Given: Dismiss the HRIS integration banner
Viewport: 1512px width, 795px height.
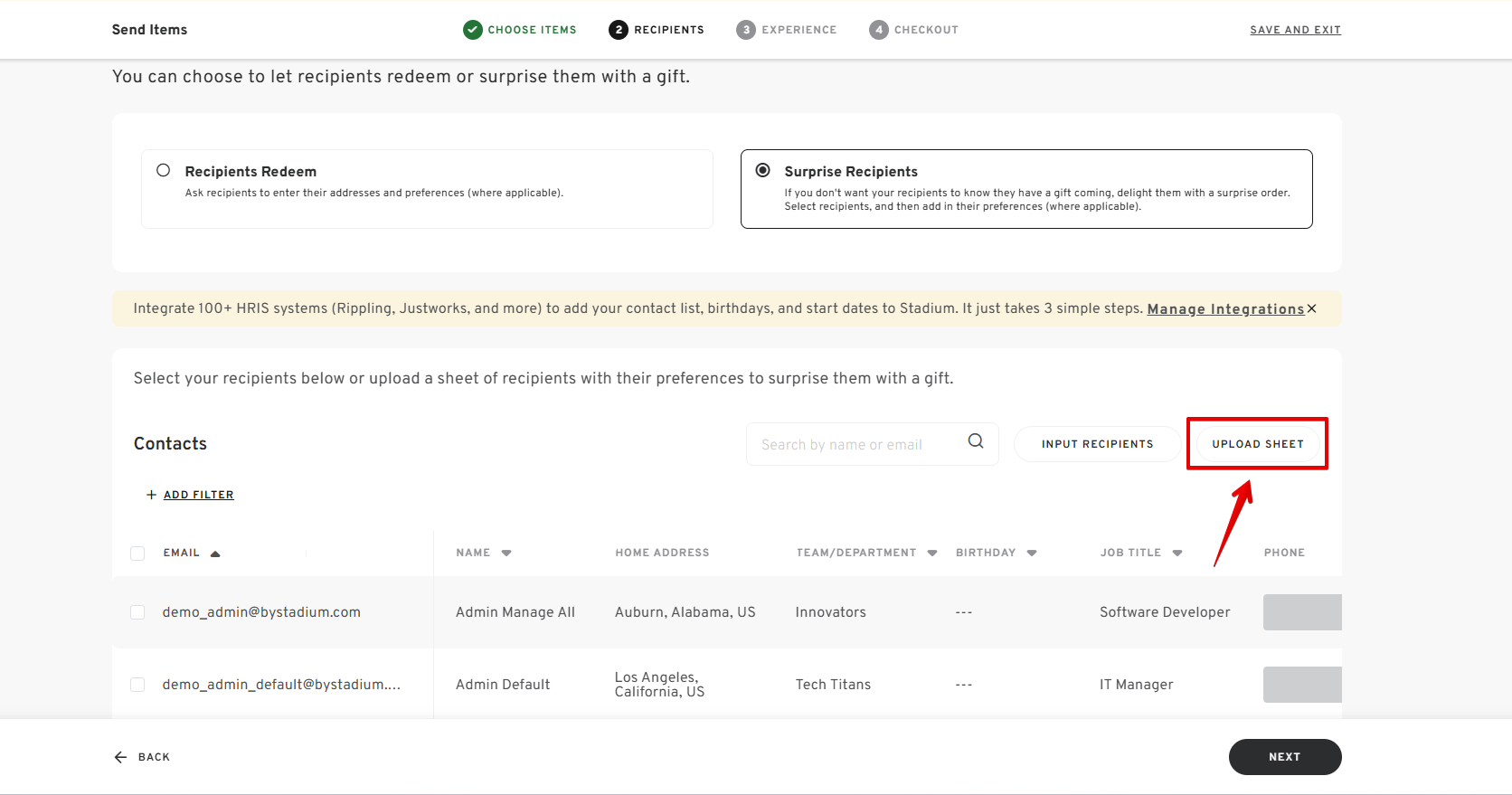Looking at the screenshot, I should coord(1312,308).
